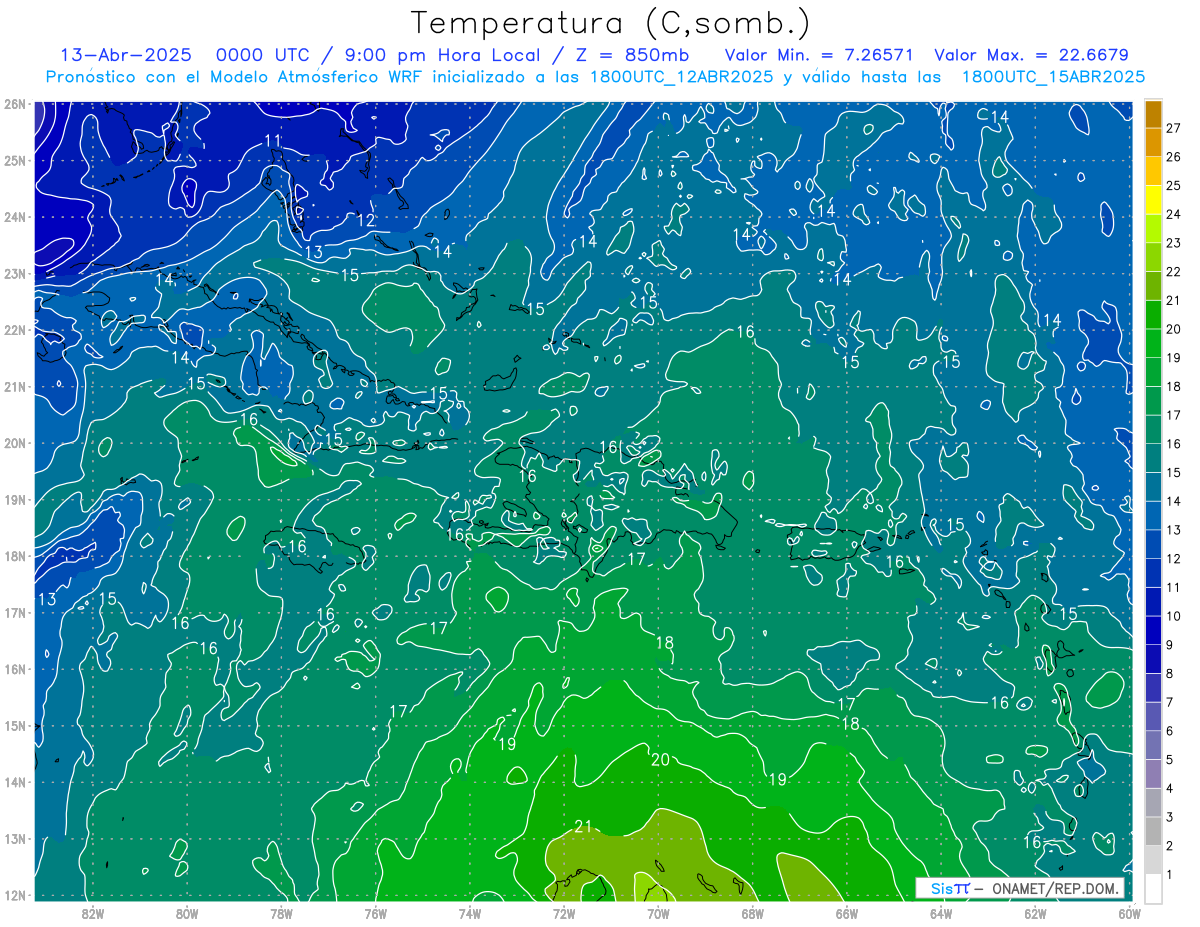Click the "78W" longitude axis label

click(281, 912)
